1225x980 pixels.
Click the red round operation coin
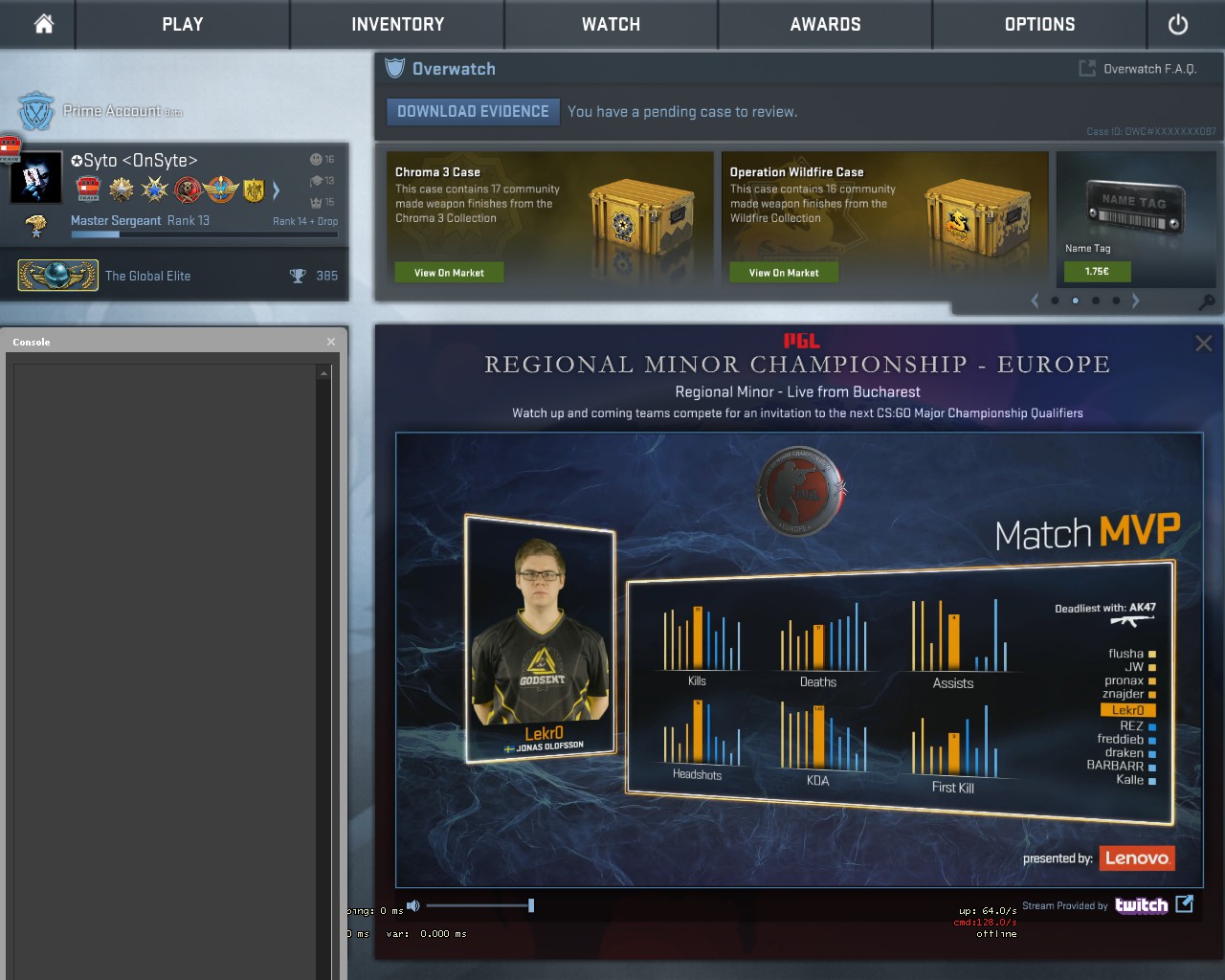189,189
